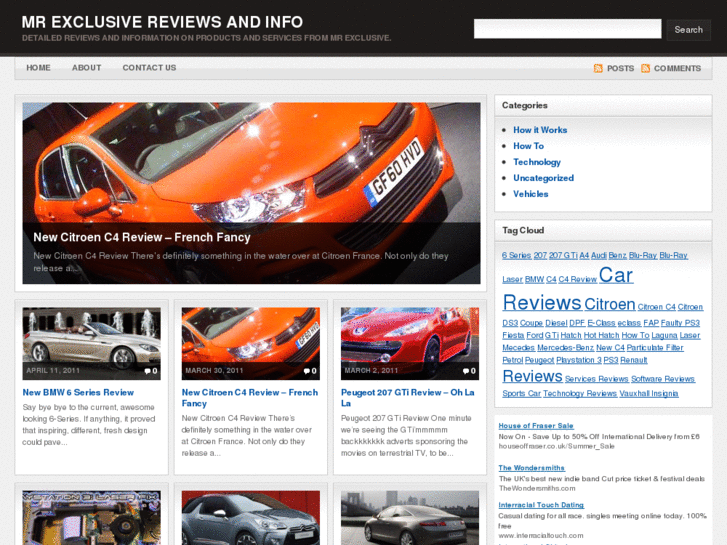Viewport: 727px width, 545px height.
Task: Click the April 11, 2011 date label
Action: click(53, 371)
